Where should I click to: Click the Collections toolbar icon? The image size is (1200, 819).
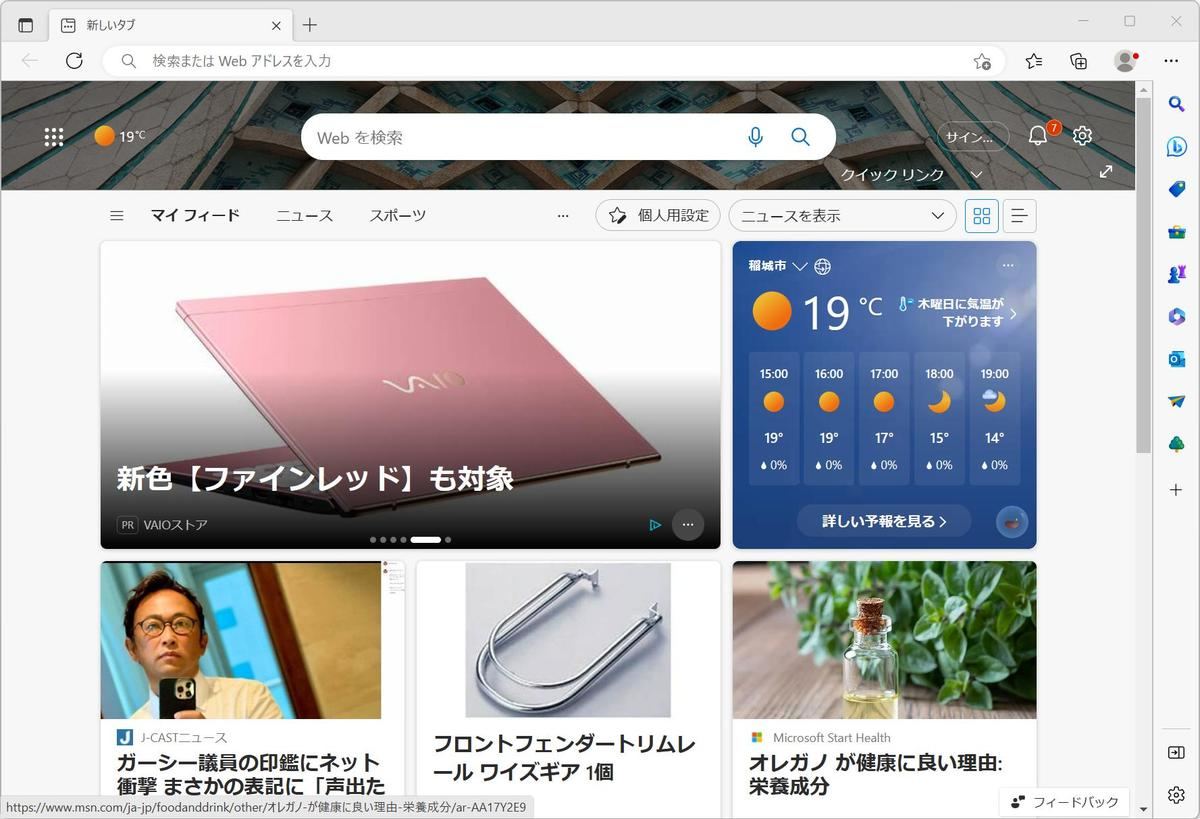(x=1079, y=61)
